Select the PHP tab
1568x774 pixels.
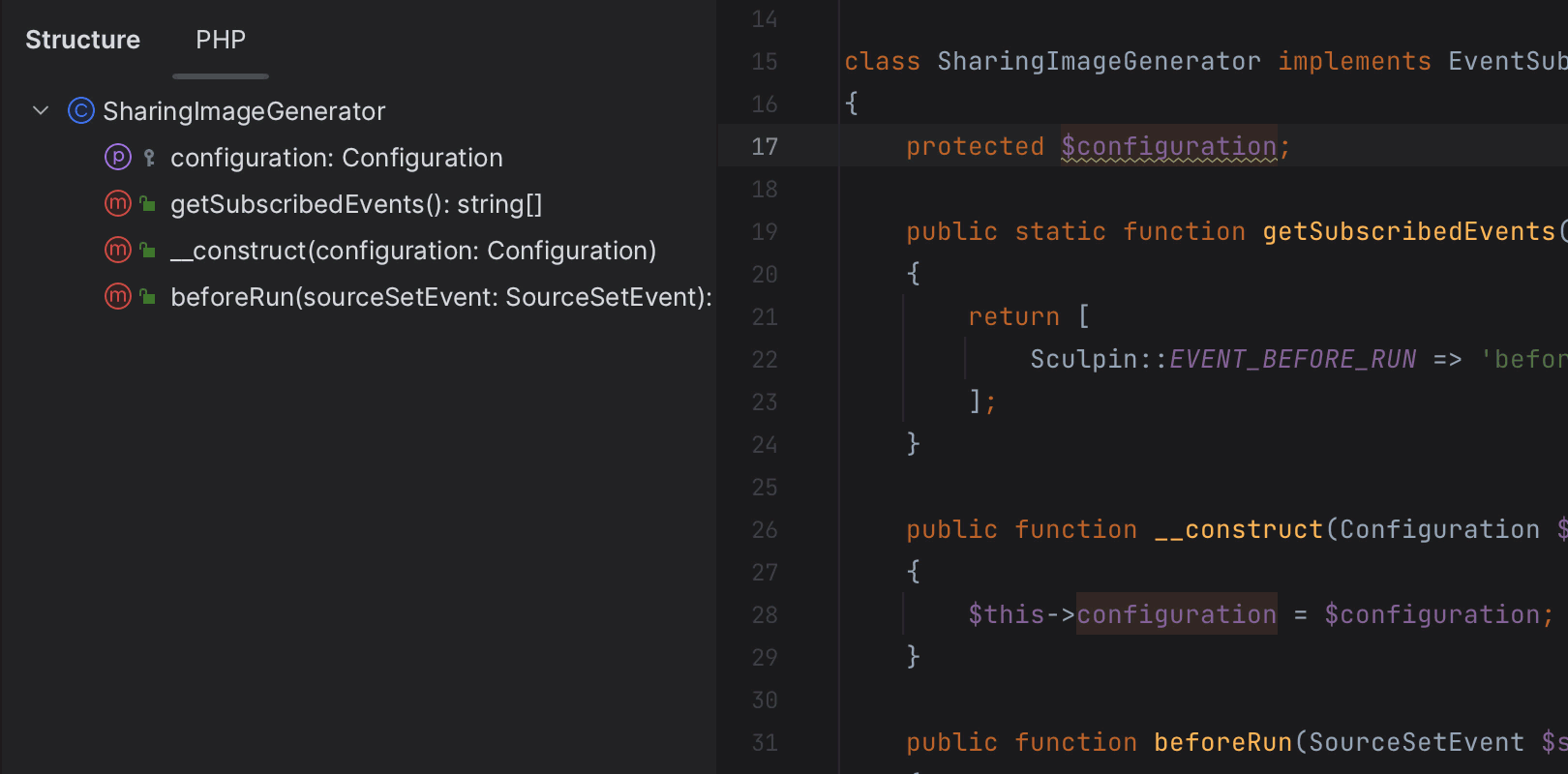point(221,40)
